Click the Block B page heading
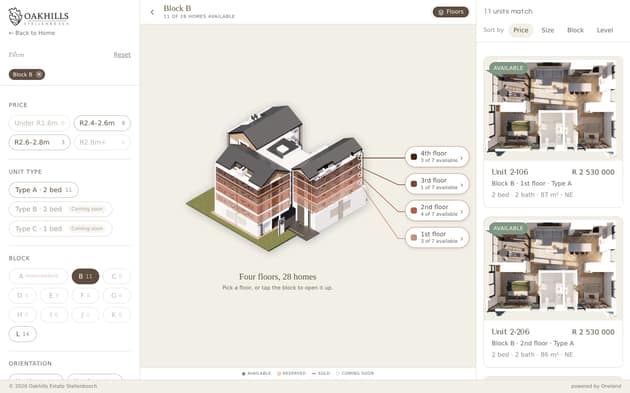Viewport: 630px width, 393px height. click(x=177, y=8)
